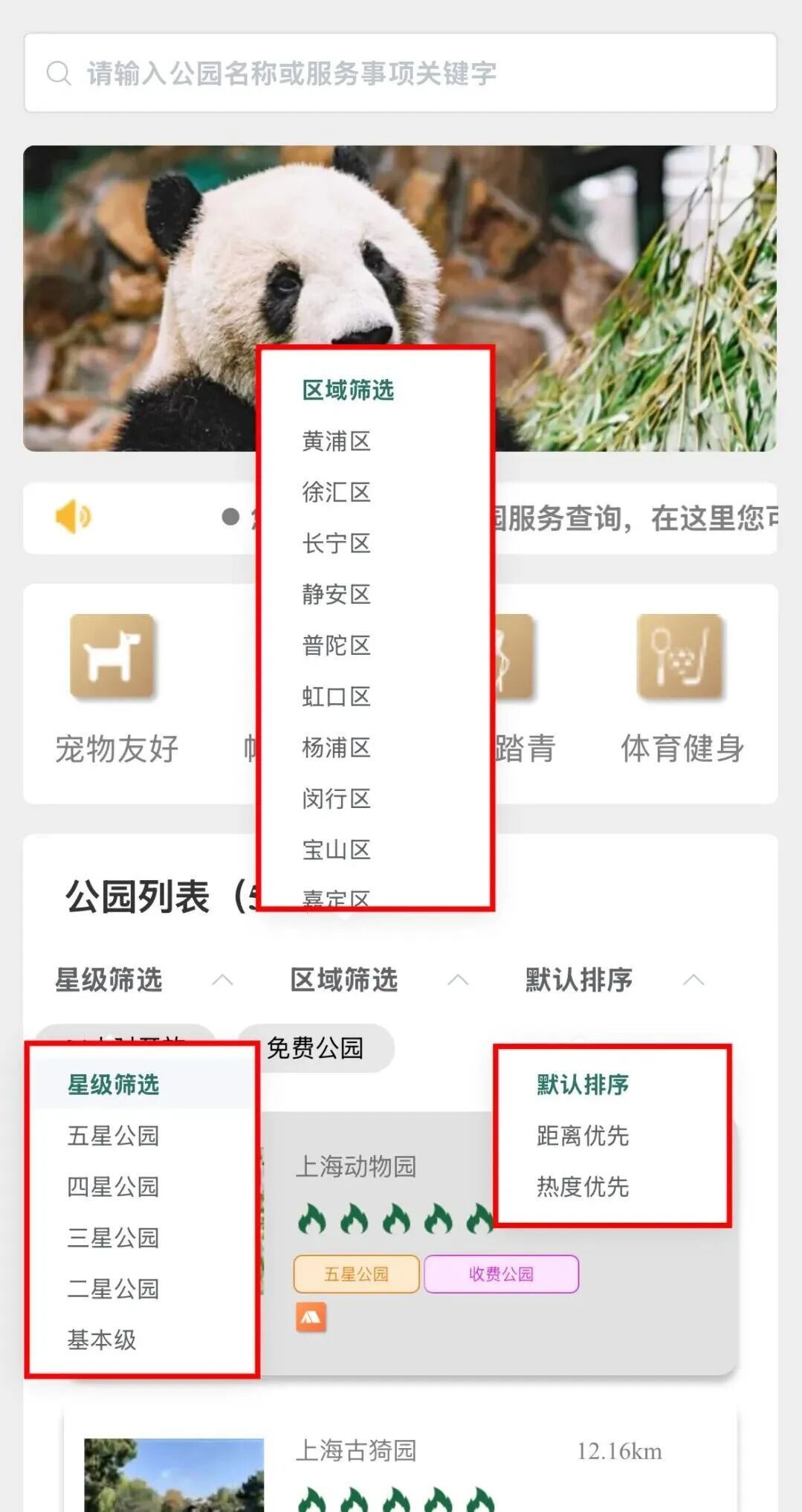
Task: Choose 徐汇区 in the district list
Action: [336, 492]
